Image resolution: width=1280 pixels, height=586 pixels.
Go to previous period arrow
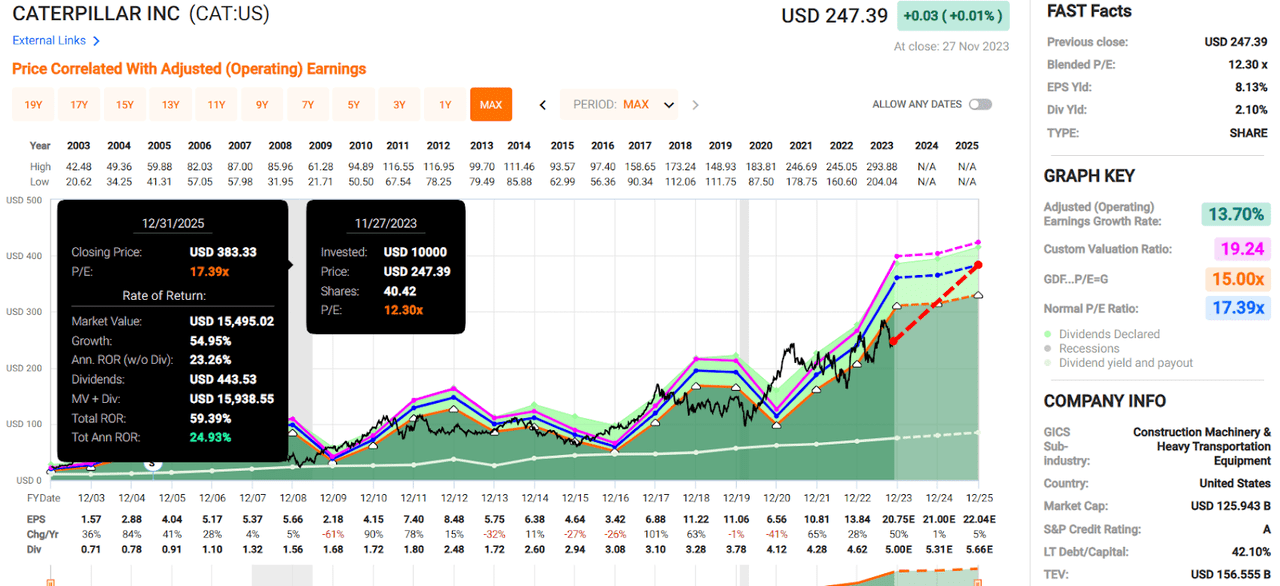click(543, 104)
